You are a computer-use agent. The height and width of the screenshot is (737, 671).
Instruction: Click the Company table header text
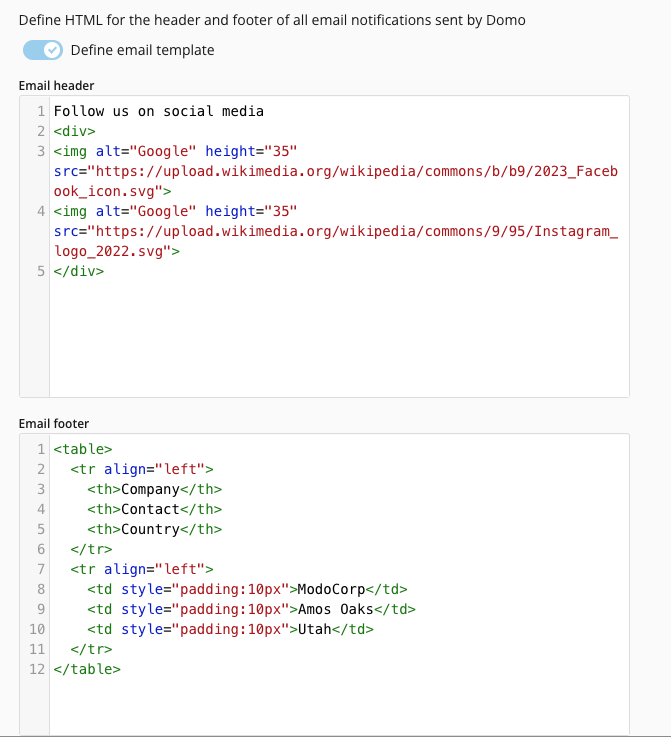[x=150, y=489]
